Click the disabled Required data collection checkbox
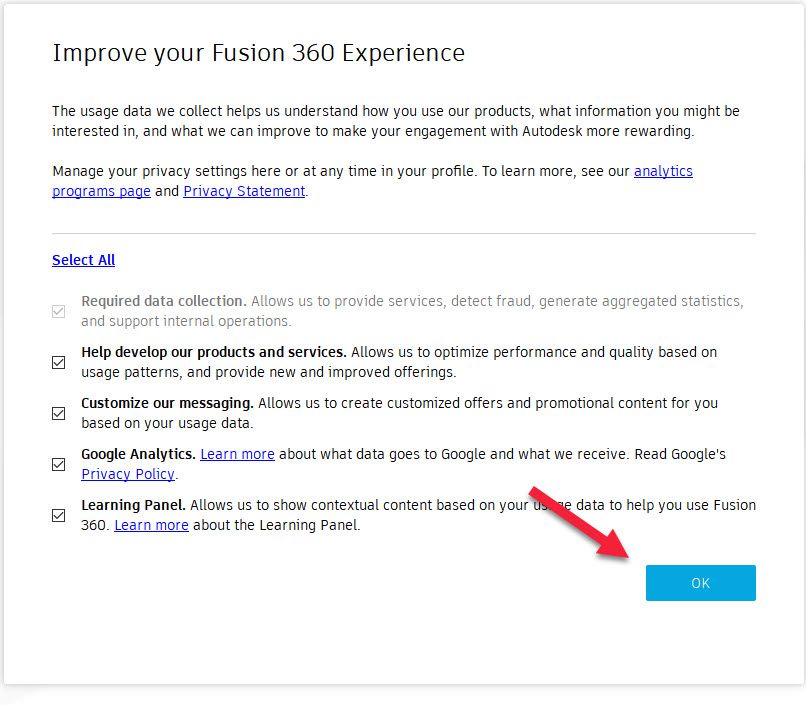 click(59, 311)
